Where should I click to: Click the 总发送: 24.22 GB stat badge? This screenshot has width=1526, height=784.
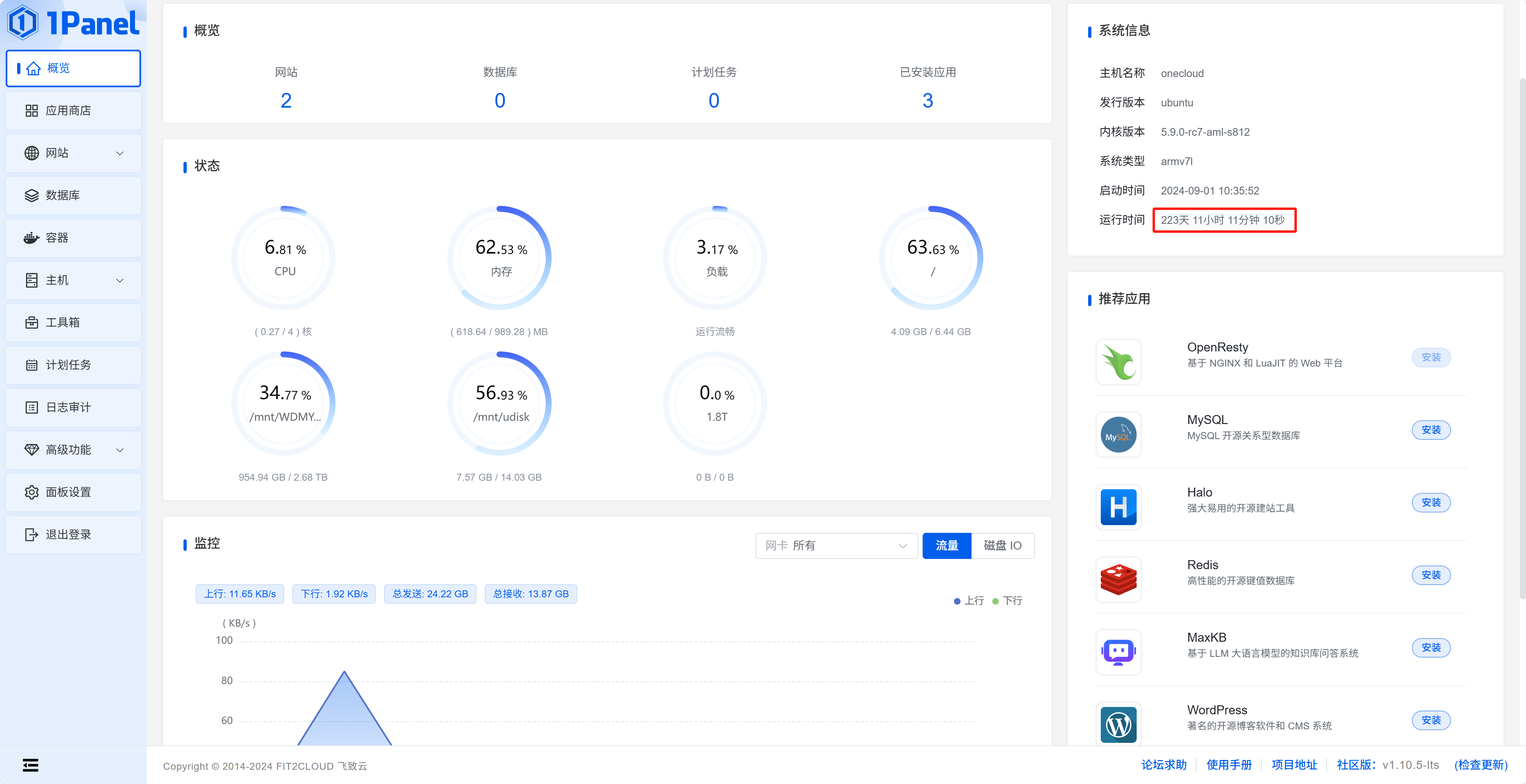430,594
